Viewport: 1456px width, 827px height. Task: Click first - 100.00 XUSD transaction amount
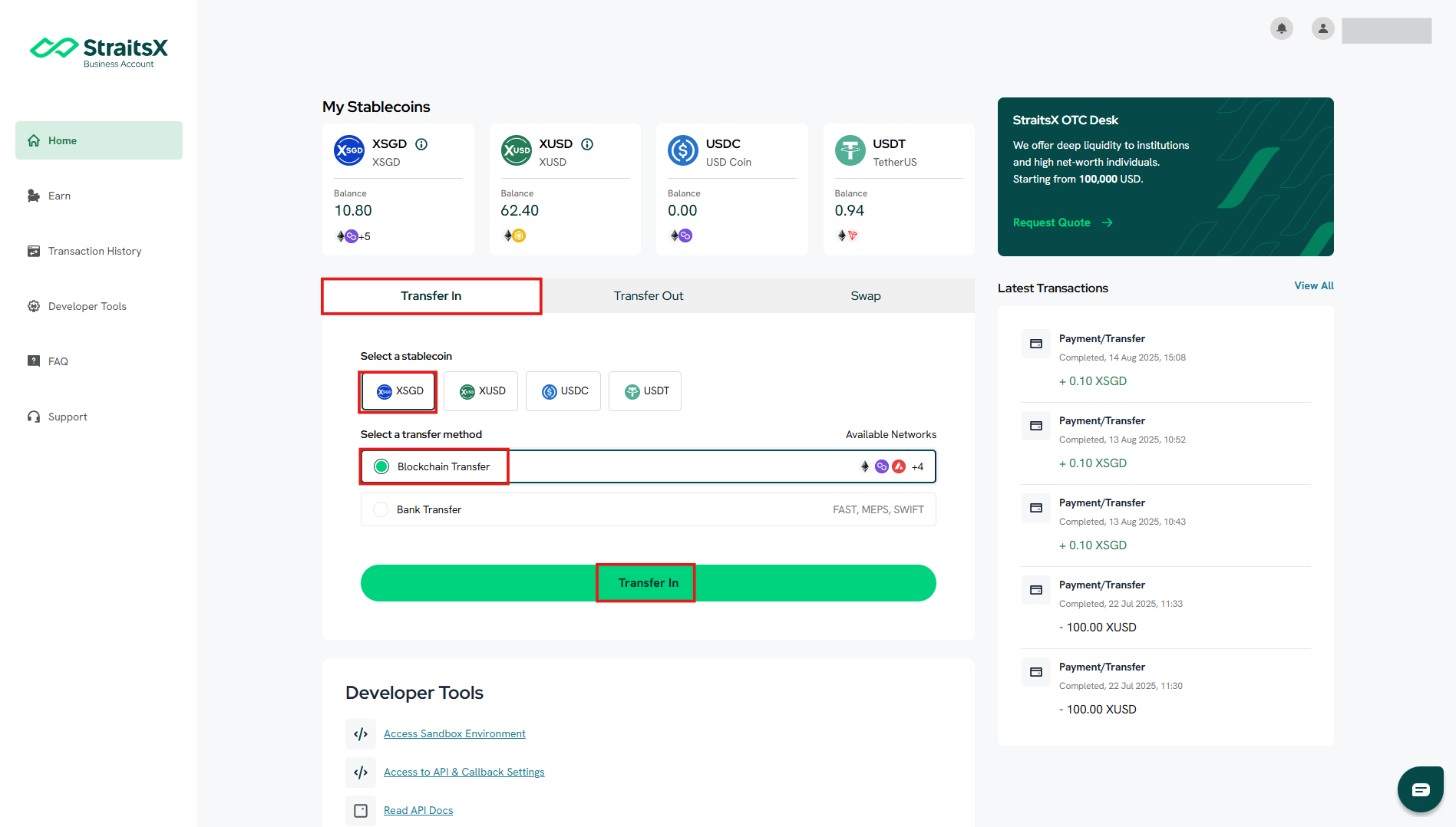1098,628
